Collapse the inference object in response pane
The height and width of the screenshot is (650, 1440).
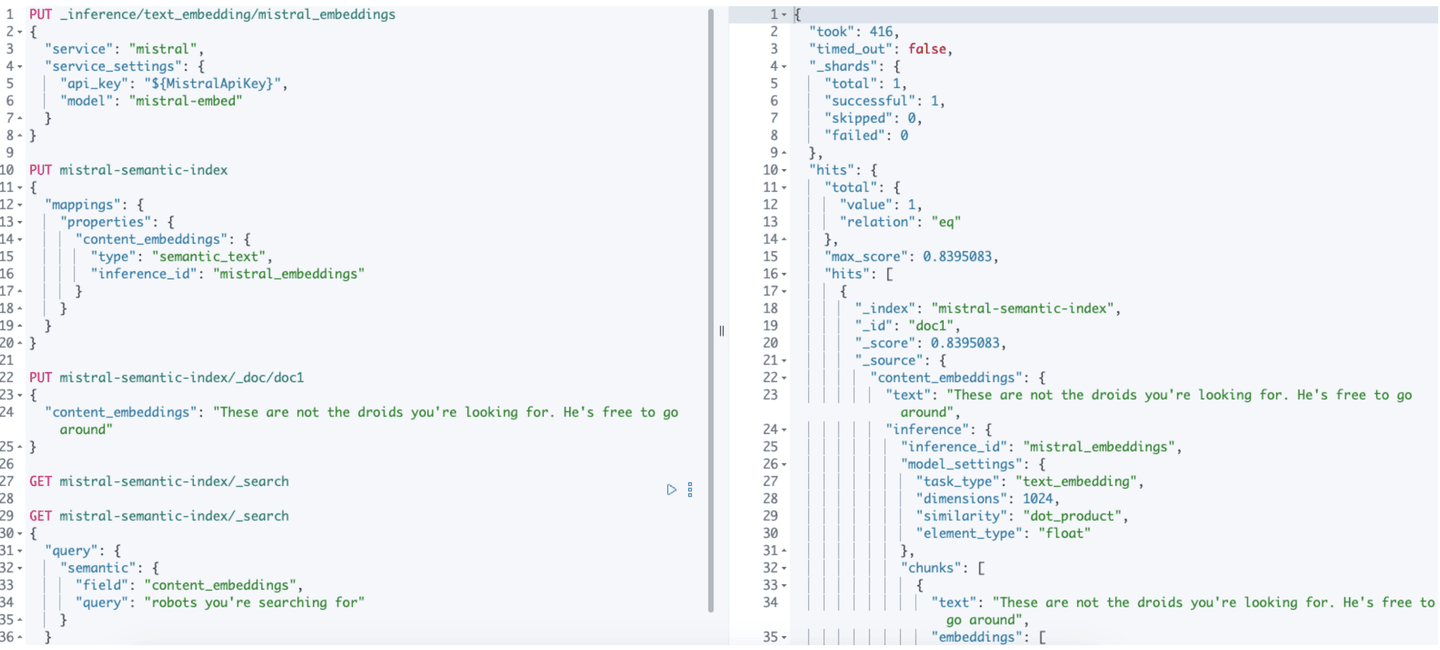coord(786,429)
